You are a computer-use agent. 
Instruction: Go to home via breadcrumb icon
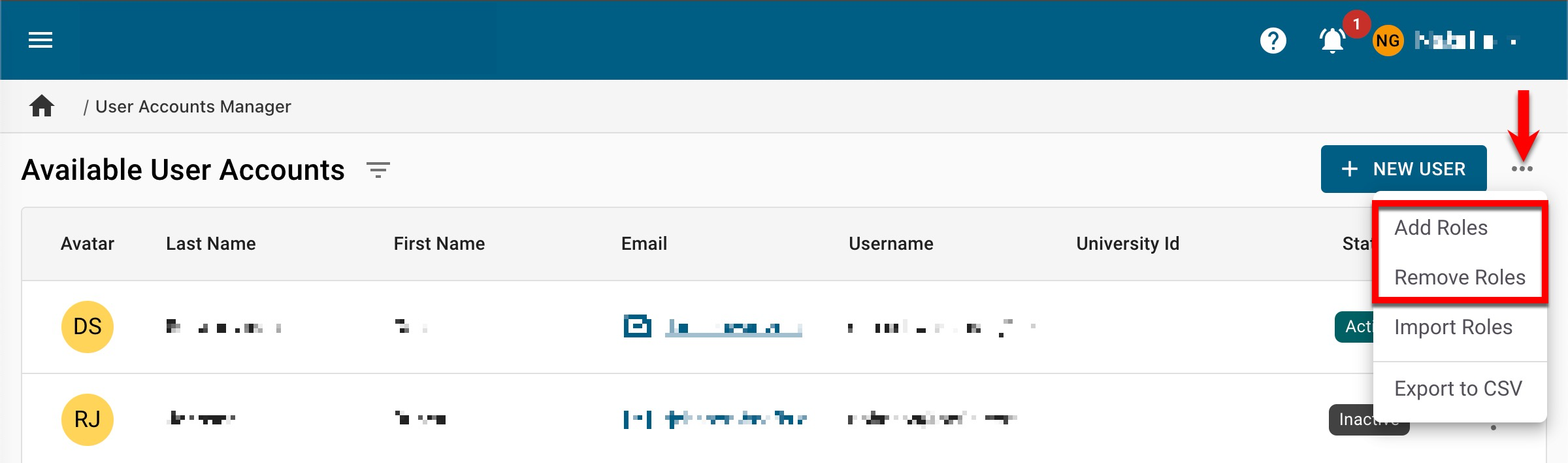point(42,106)
